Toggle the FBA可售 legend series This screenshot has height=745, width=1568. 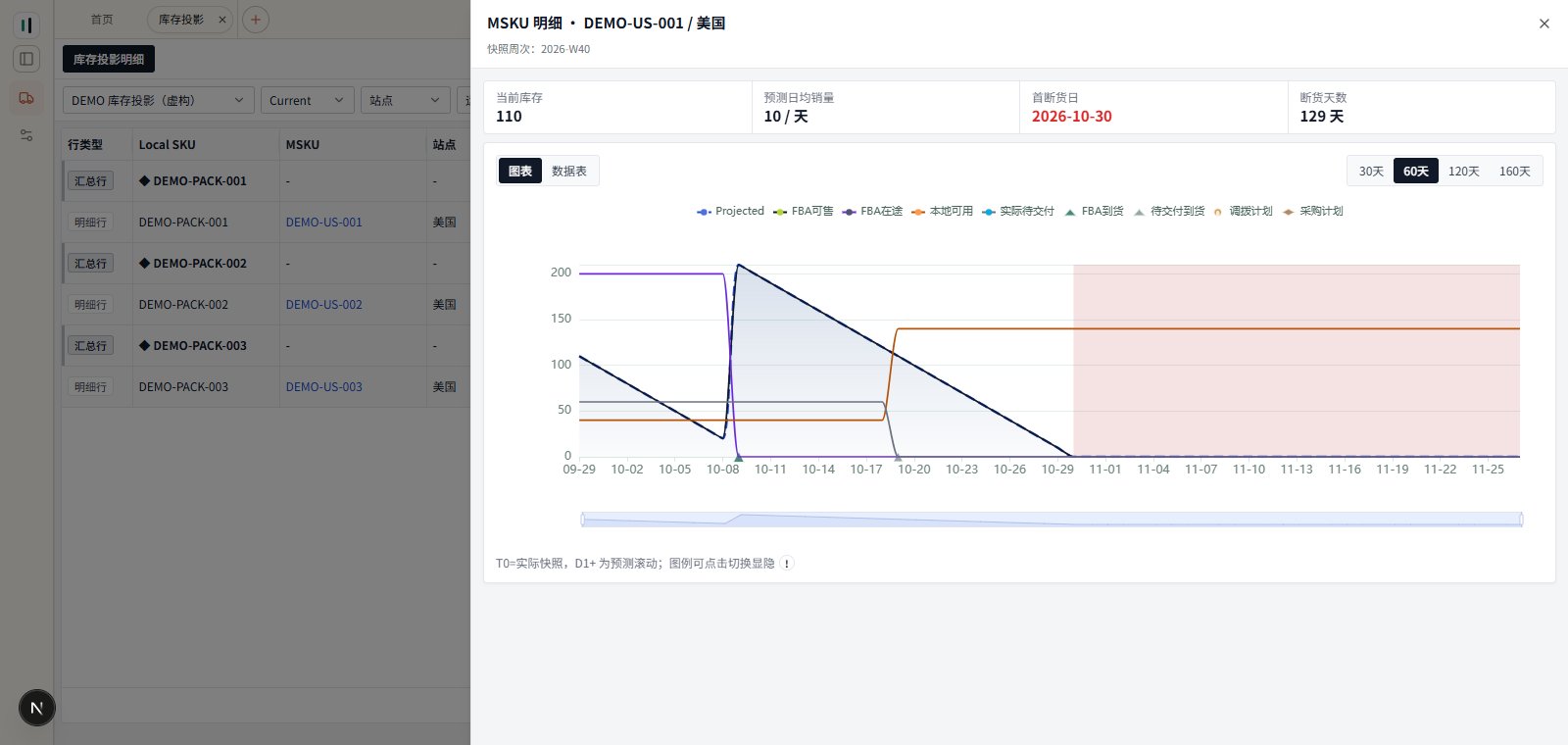804,212
